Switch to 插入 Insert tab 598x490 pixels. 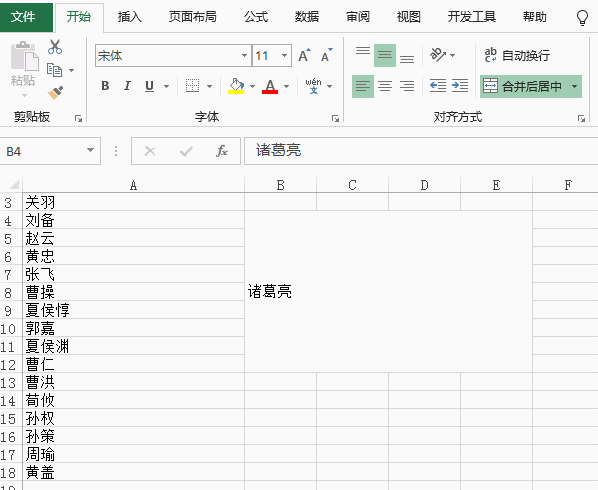tap(130, 17)
